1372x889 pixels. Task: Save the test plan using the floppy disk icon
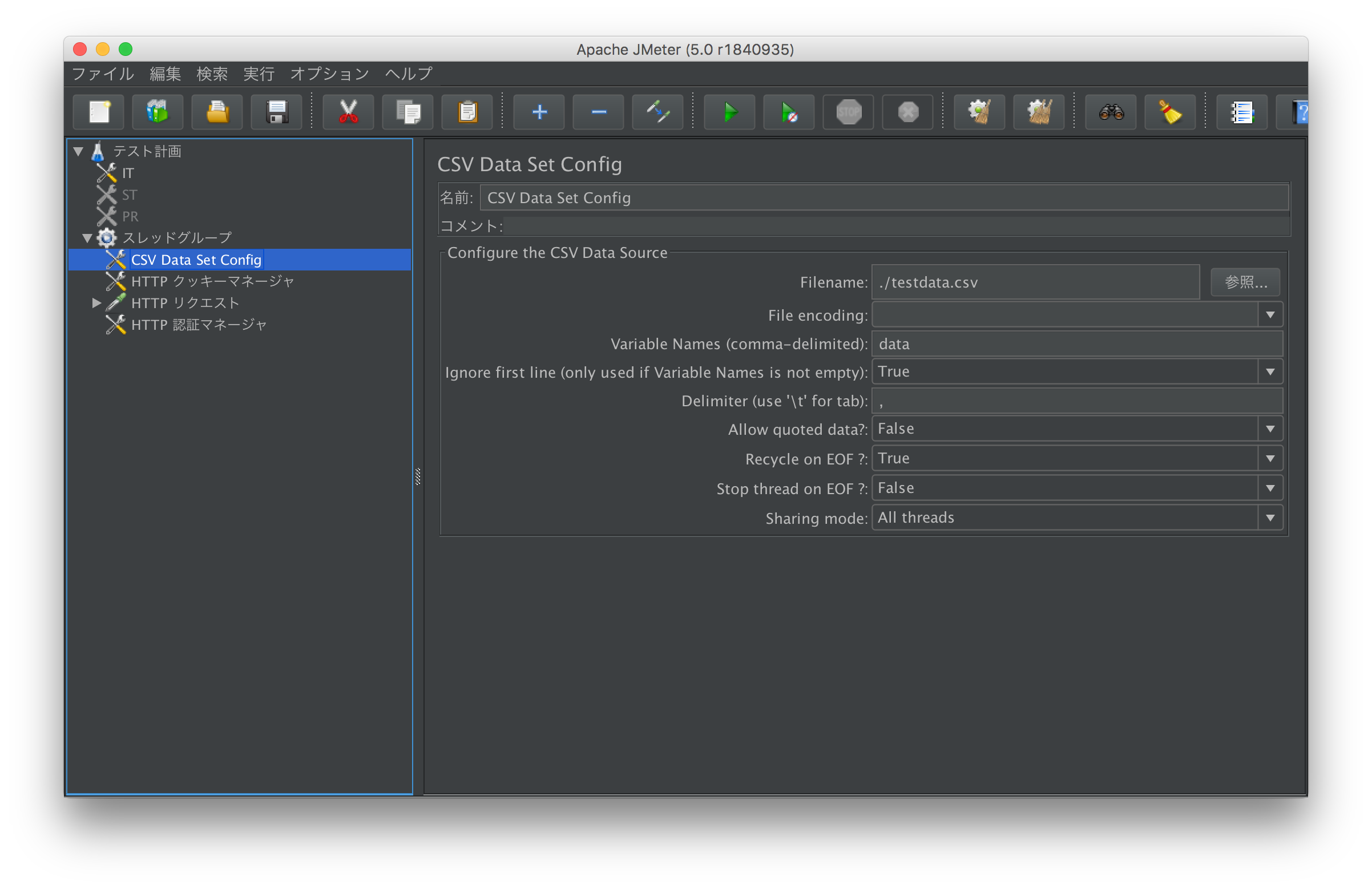click(276, 112)
